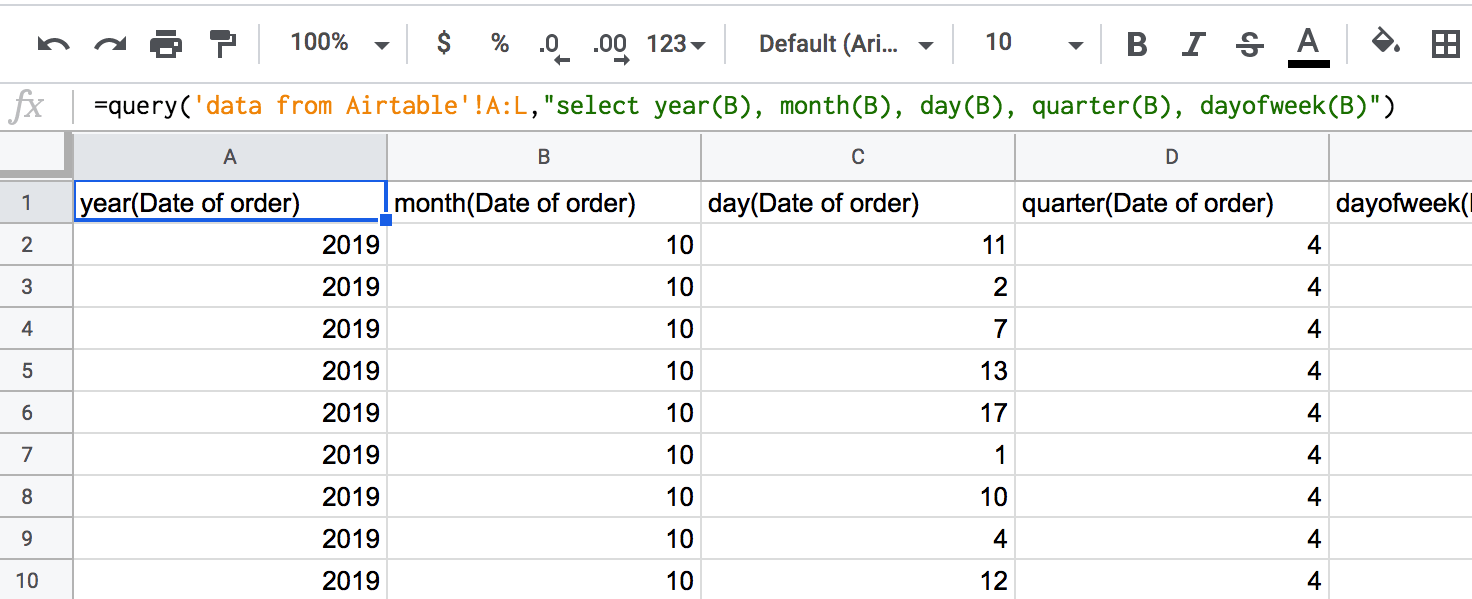This screenshot has height=599, width=1472.
Task: Click the fx function icon
Action: coord(27,106)
